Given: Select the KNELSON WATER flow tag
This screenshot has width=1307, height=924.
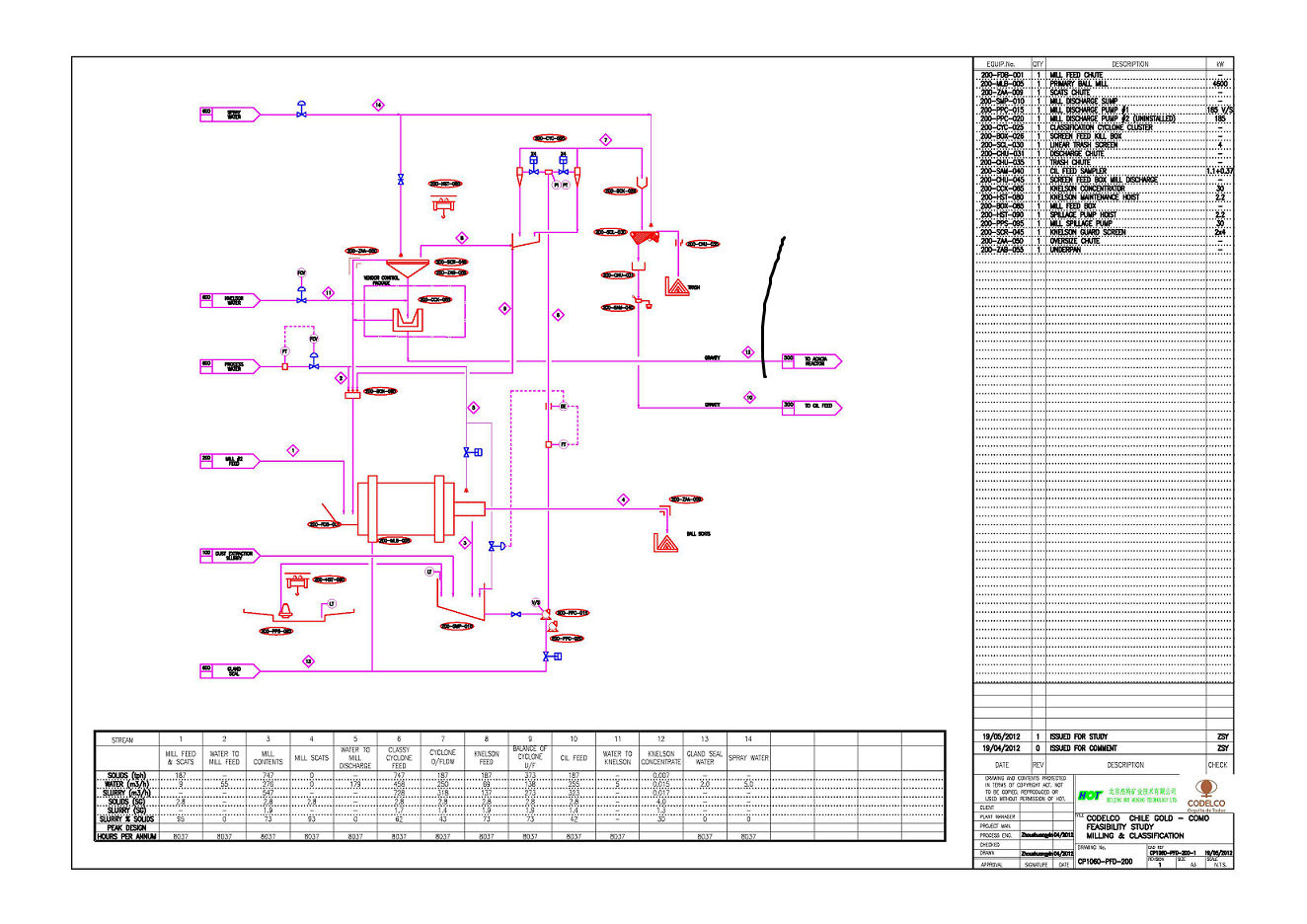Looking at the screenshot, I should coord(230,300).
